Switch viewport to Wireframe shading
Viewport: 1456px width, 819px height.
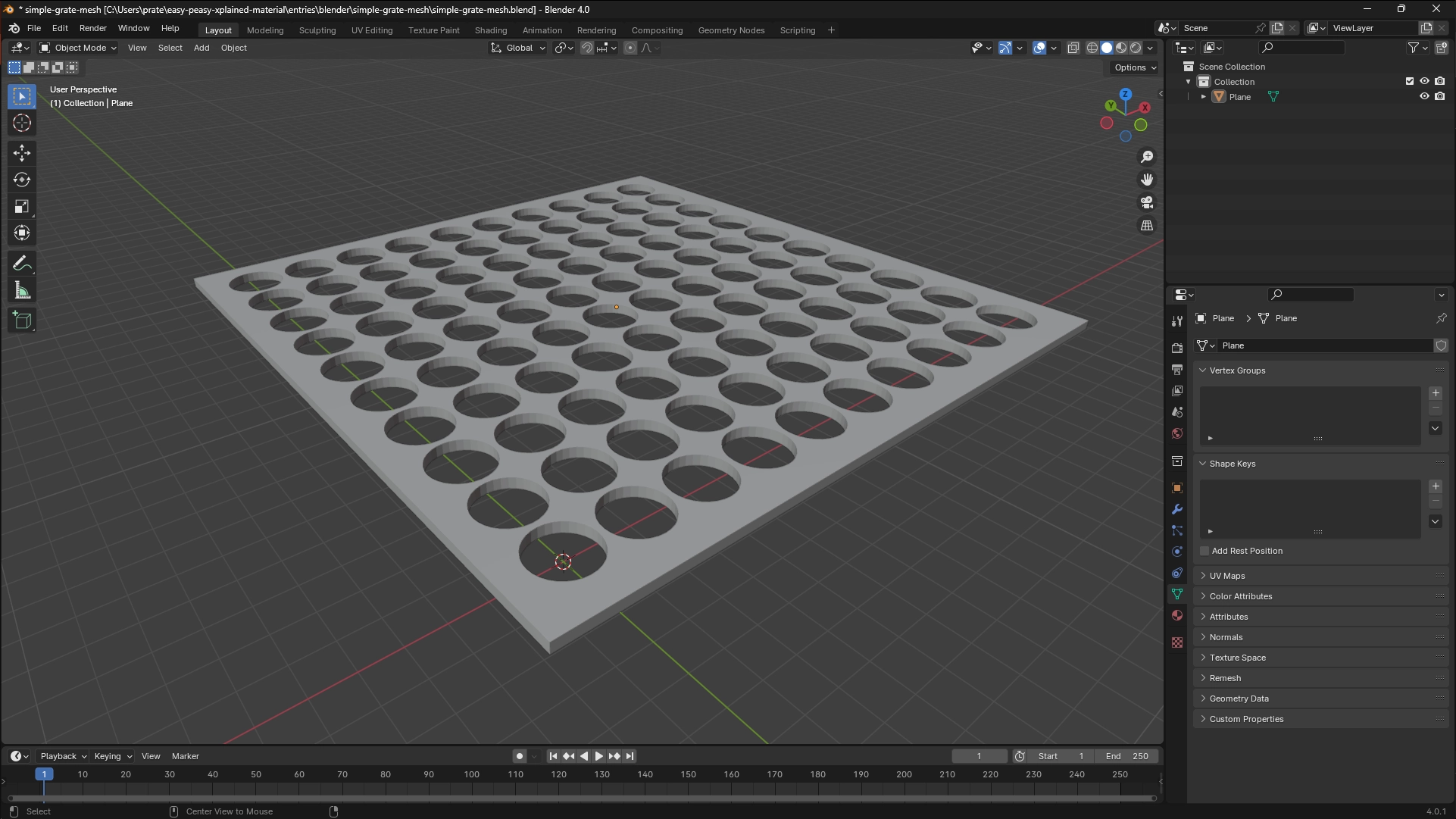(x=1092, y=47)
